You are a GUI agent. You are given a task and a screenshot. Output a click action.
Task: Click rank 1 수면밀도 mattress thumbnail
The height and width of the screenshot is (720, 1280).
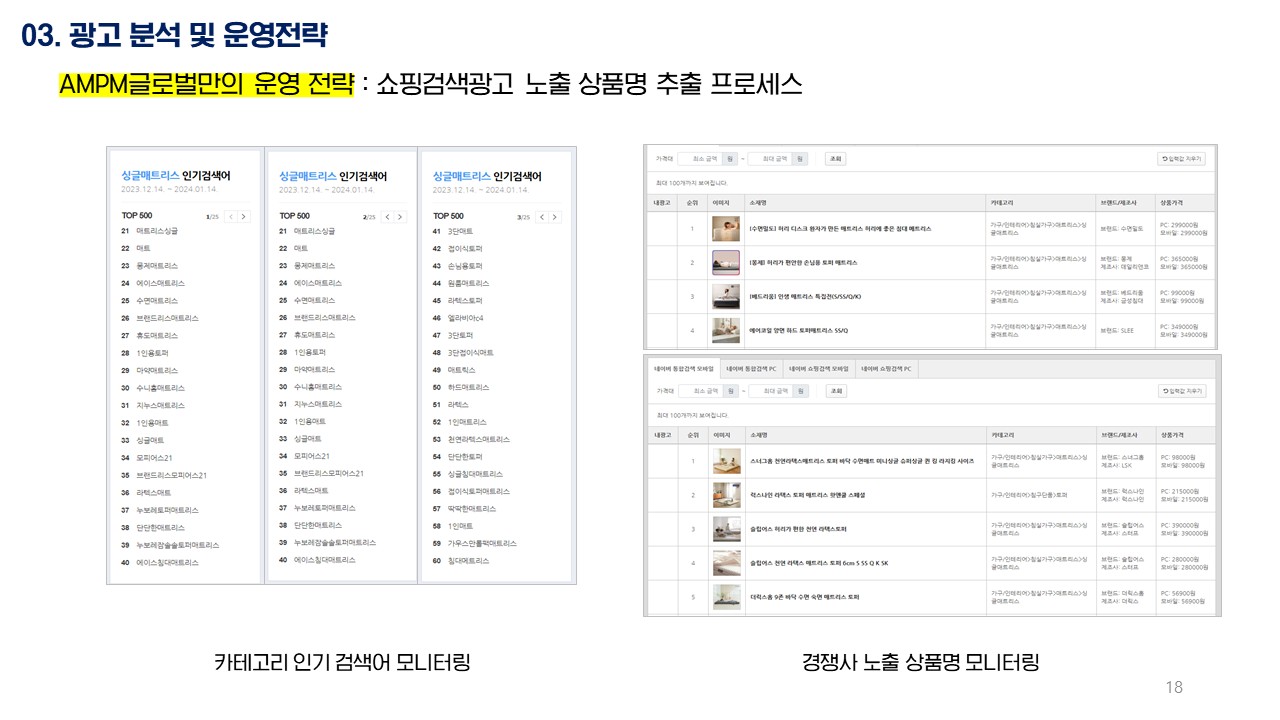coord(725,229)
